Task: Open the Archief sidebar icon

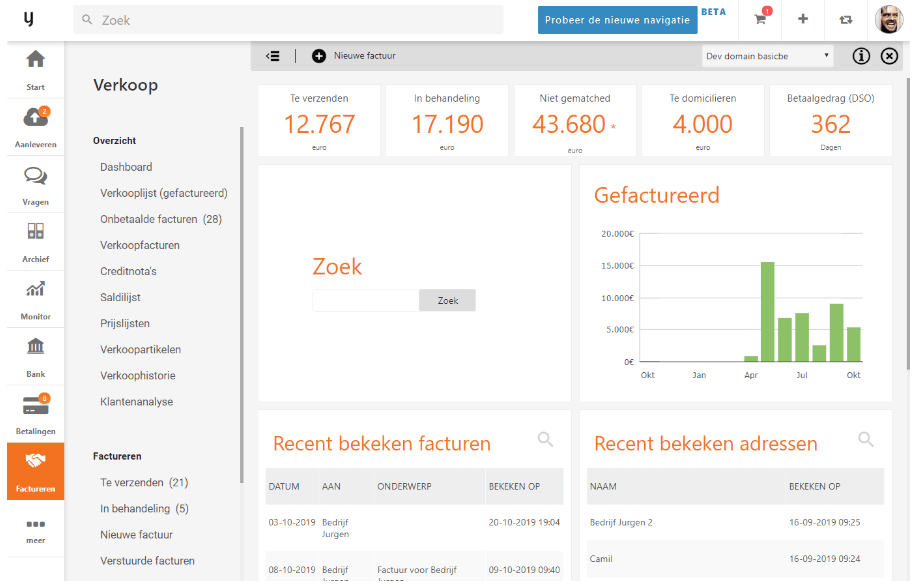Action: tap(35, 232)
